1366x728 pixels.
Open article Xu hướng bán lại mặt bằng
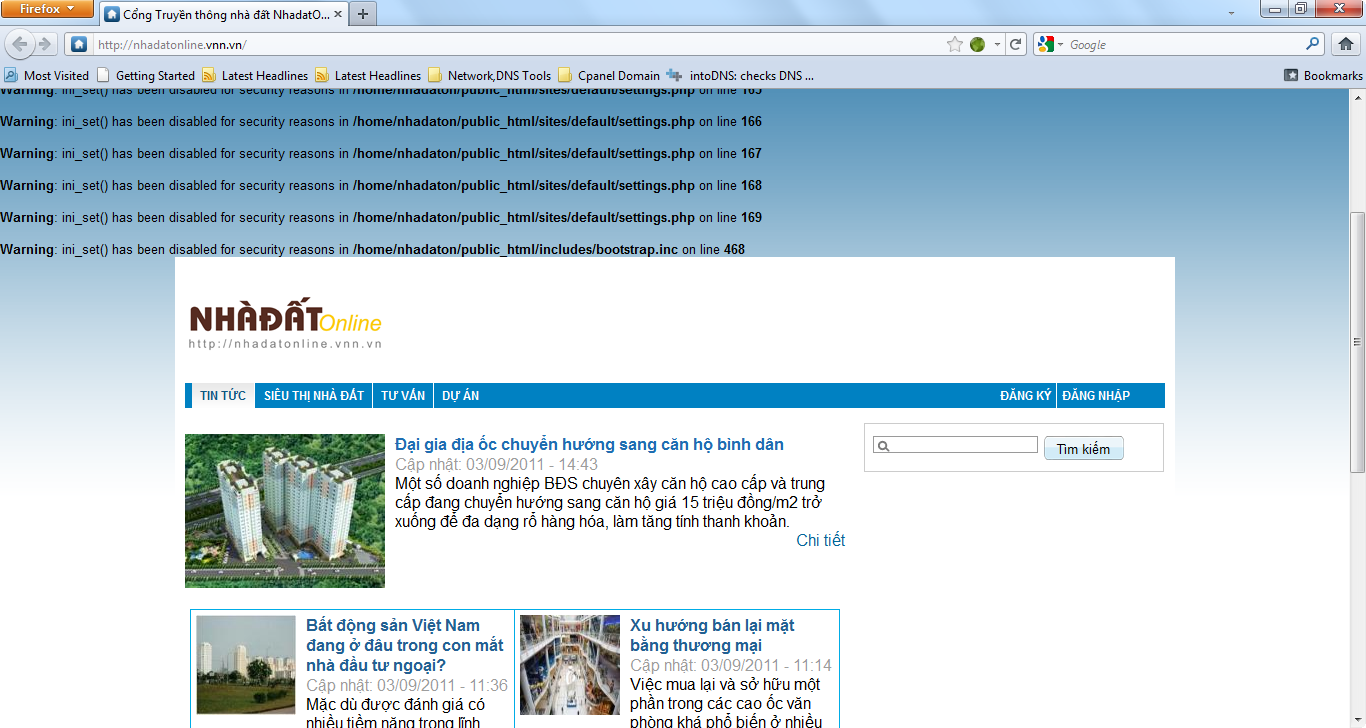712,635
